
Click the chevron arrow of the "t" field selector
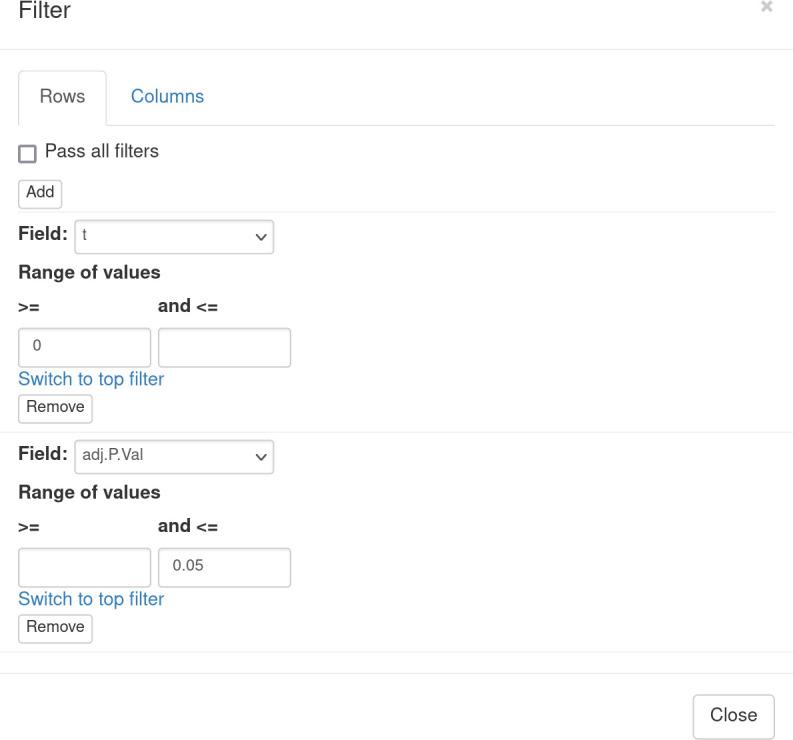tap(262, 237)
